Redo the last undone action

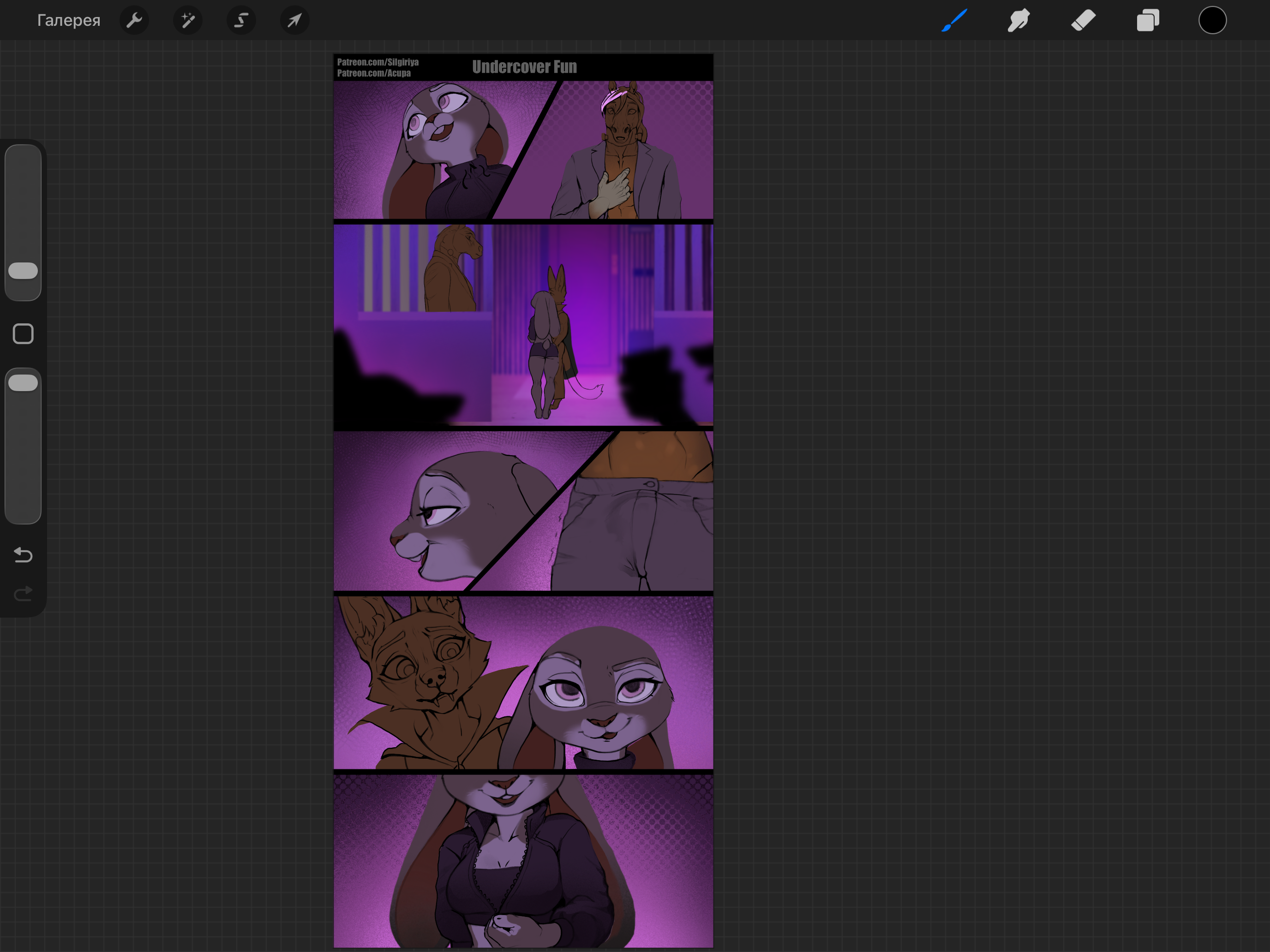point(23,593)
